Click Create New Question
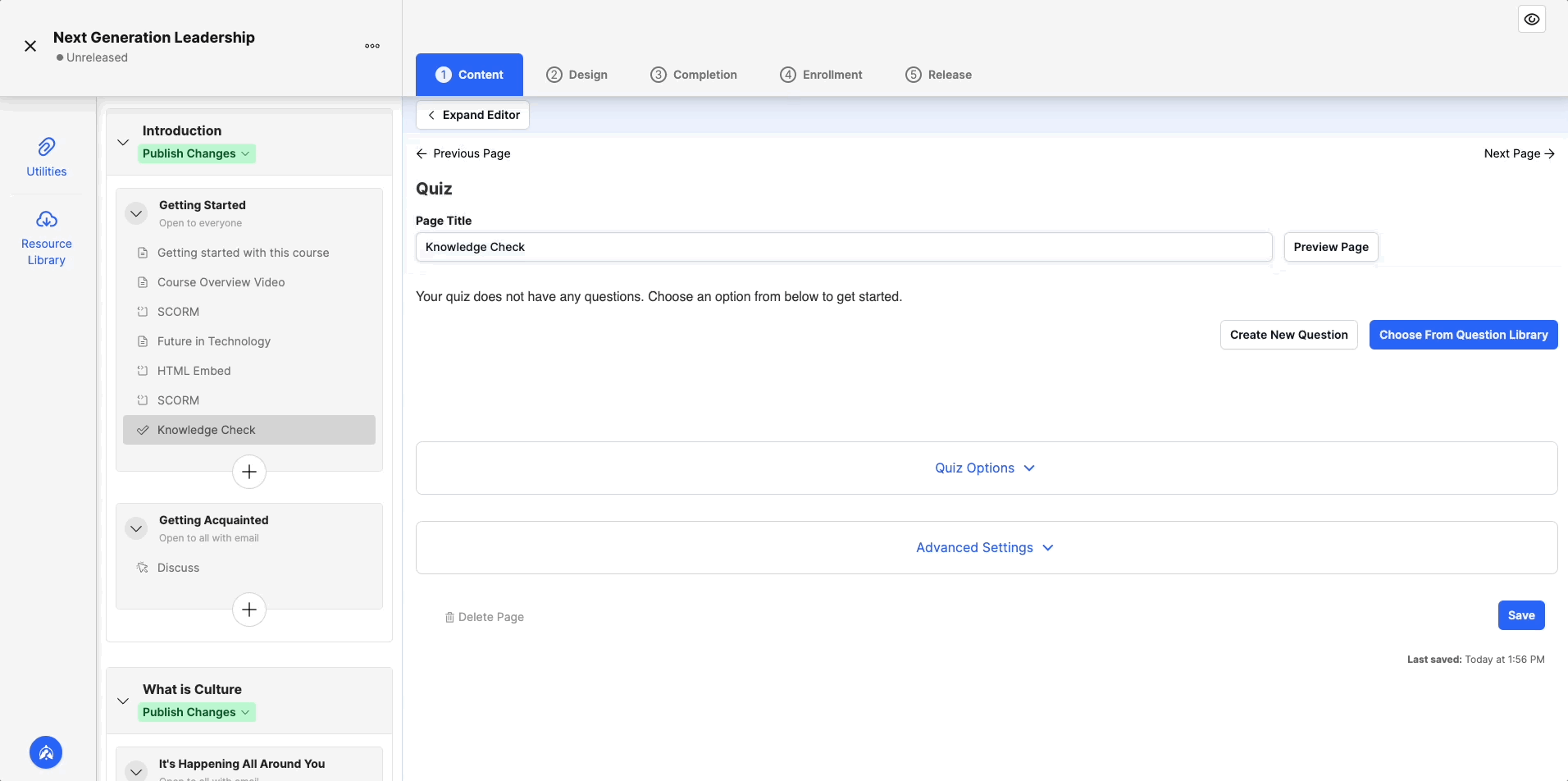The width and height of the screenshot is (1568, 781). (x=1288, y=335)
